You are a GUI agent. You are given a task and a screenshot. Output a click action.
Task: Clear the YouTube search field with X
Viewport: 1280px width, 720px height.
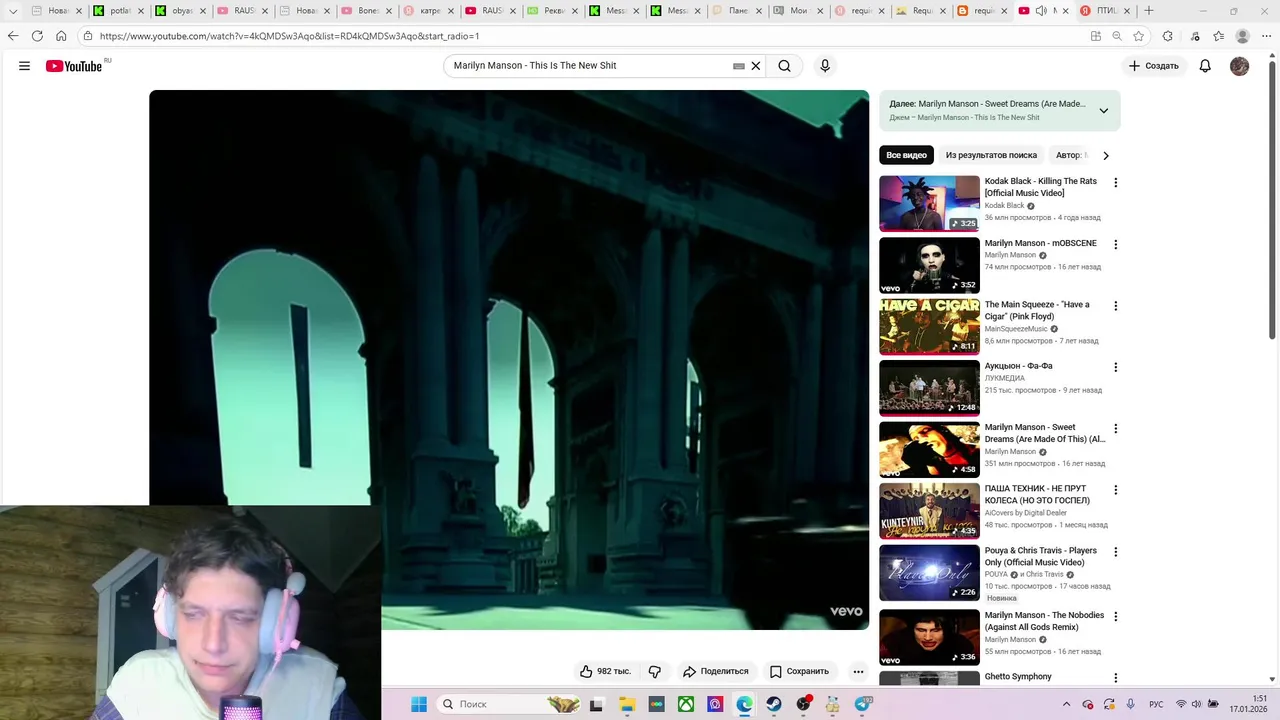pos(756,66)
